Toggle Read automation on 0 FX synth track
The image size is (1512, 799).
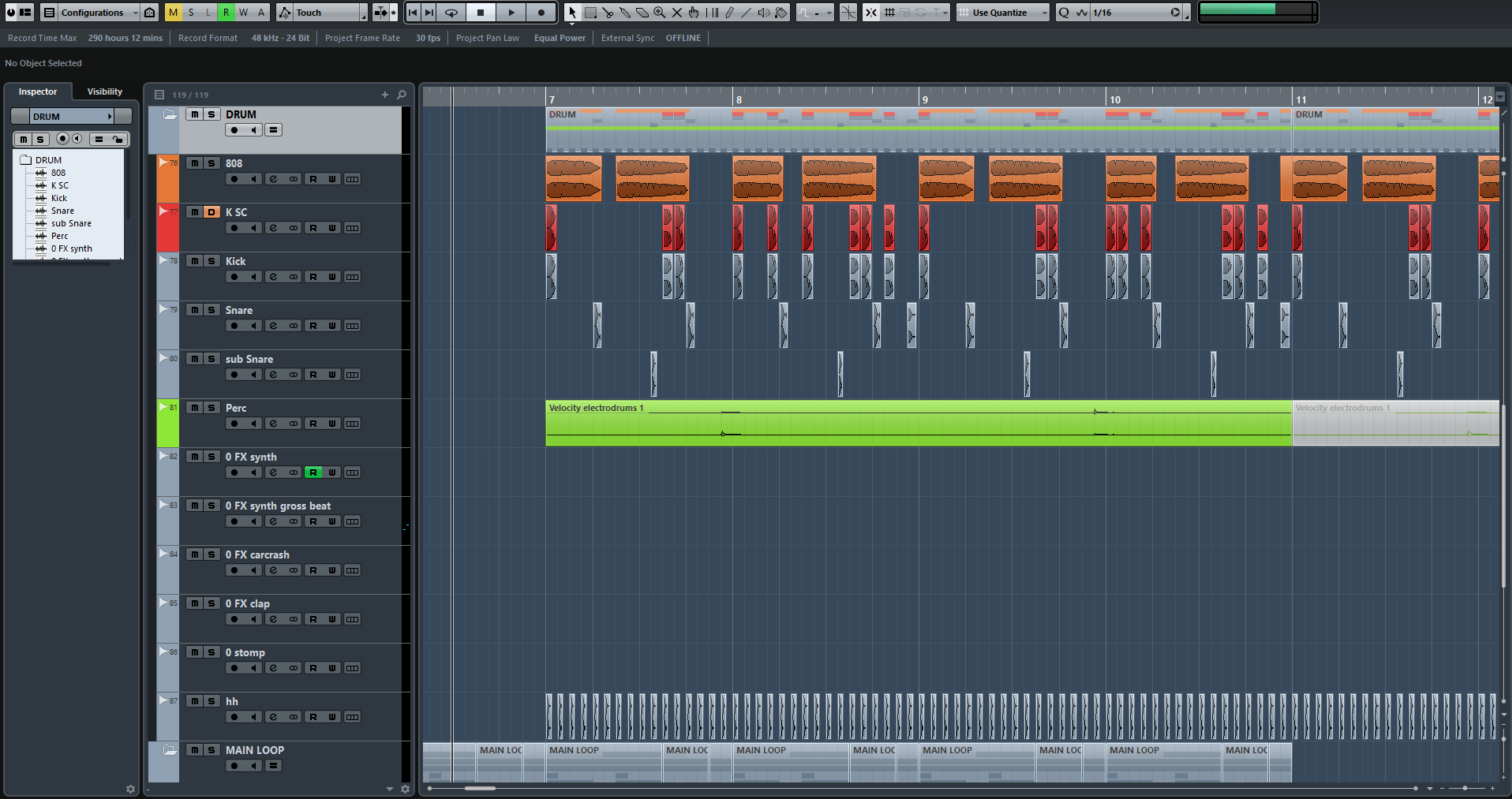[x=313, y=472]
